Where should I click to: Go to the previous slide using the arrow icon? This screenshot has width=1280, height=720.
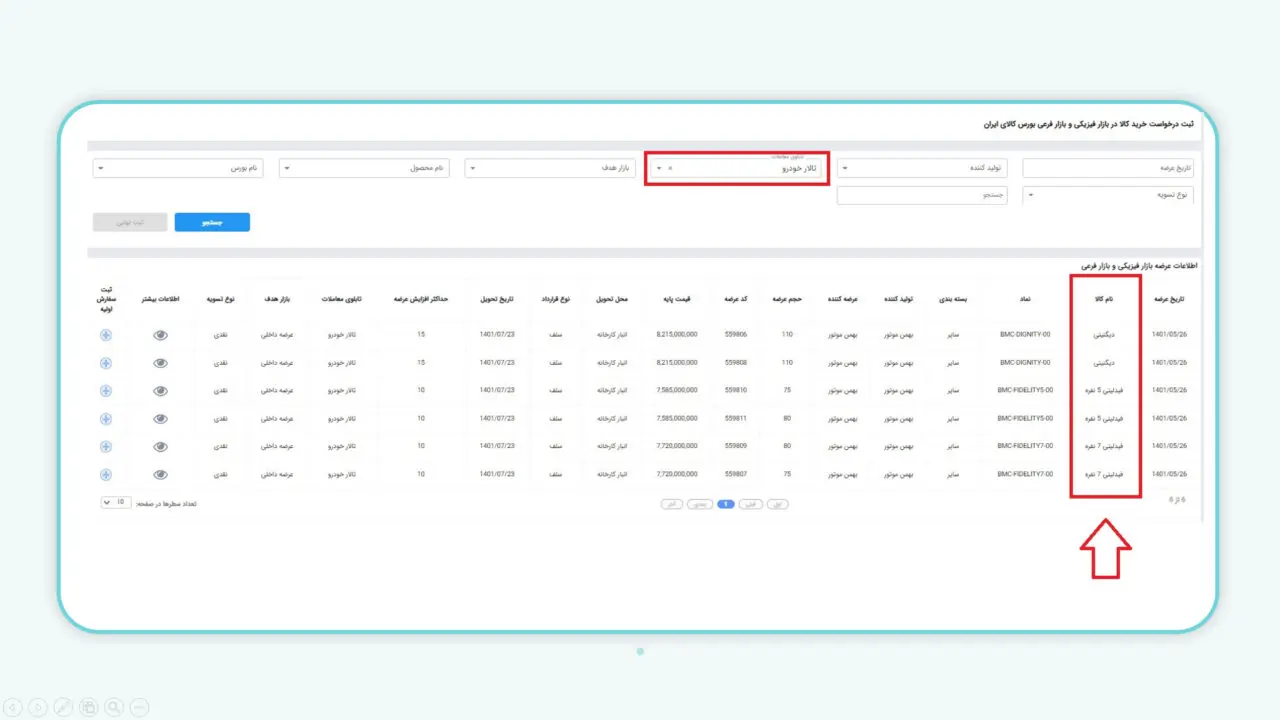click(x=12, y=707)
